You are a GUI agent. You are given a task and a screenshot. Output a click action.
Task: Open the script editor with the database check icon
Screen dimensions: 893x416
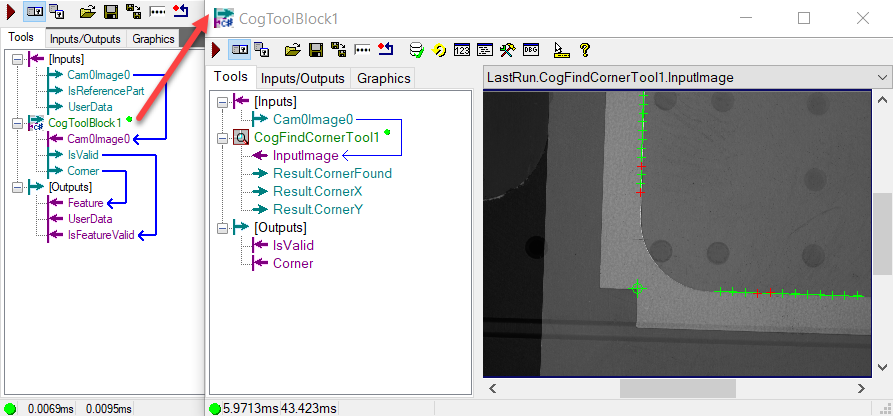coord(417,50)
